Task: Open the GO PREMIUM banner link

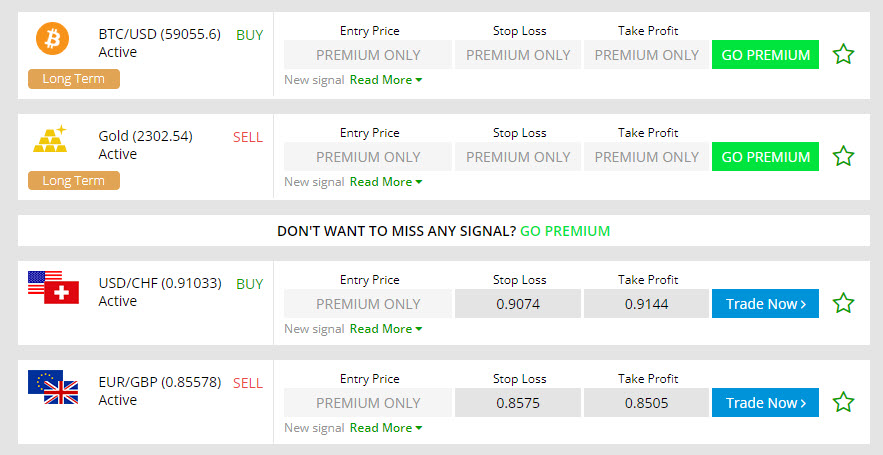Action: 564,231
